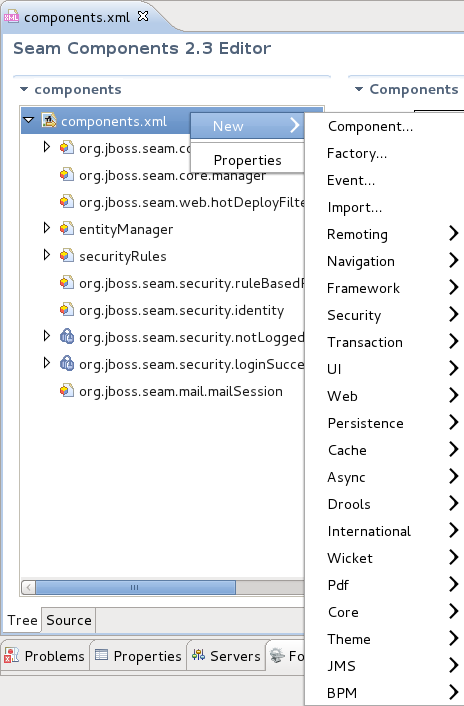This screenshot has height=706, width=464.
Task: Click the securityRules component icon
Action: click(67, 256)
